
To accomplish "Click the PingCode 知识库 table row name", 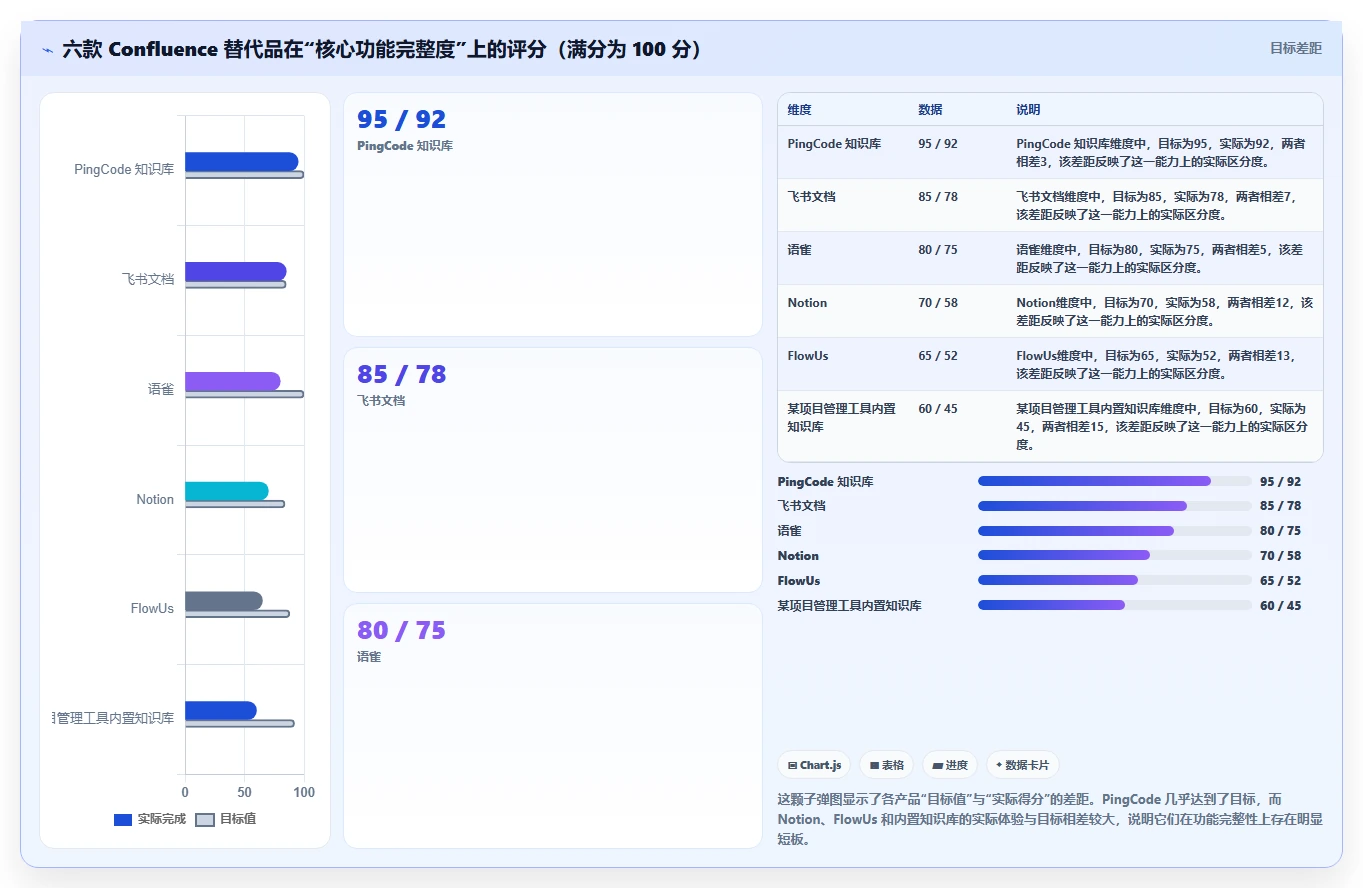I will (834, 144).
